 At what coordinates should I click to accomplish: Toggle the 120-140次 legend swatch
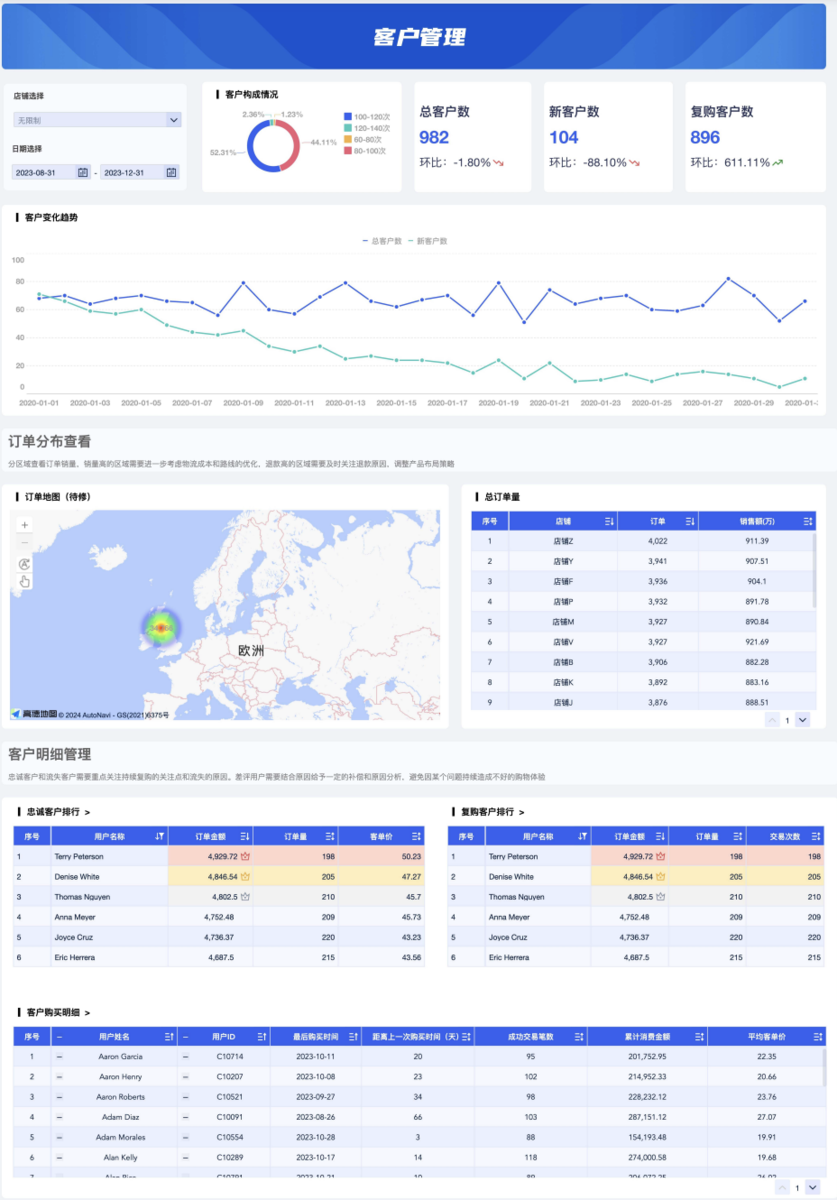(x=347, y=128)
